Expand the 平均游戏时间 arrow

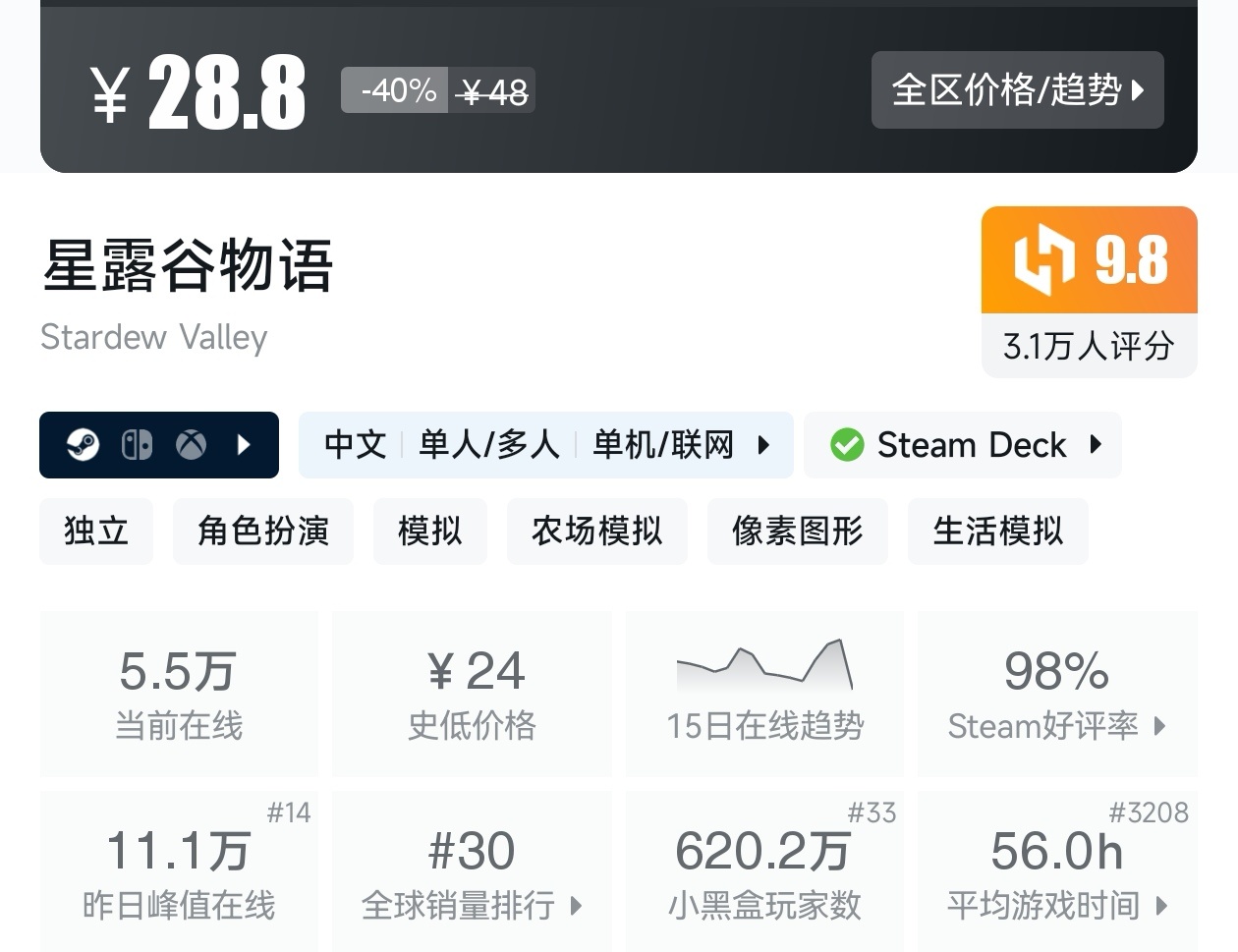1161,906
